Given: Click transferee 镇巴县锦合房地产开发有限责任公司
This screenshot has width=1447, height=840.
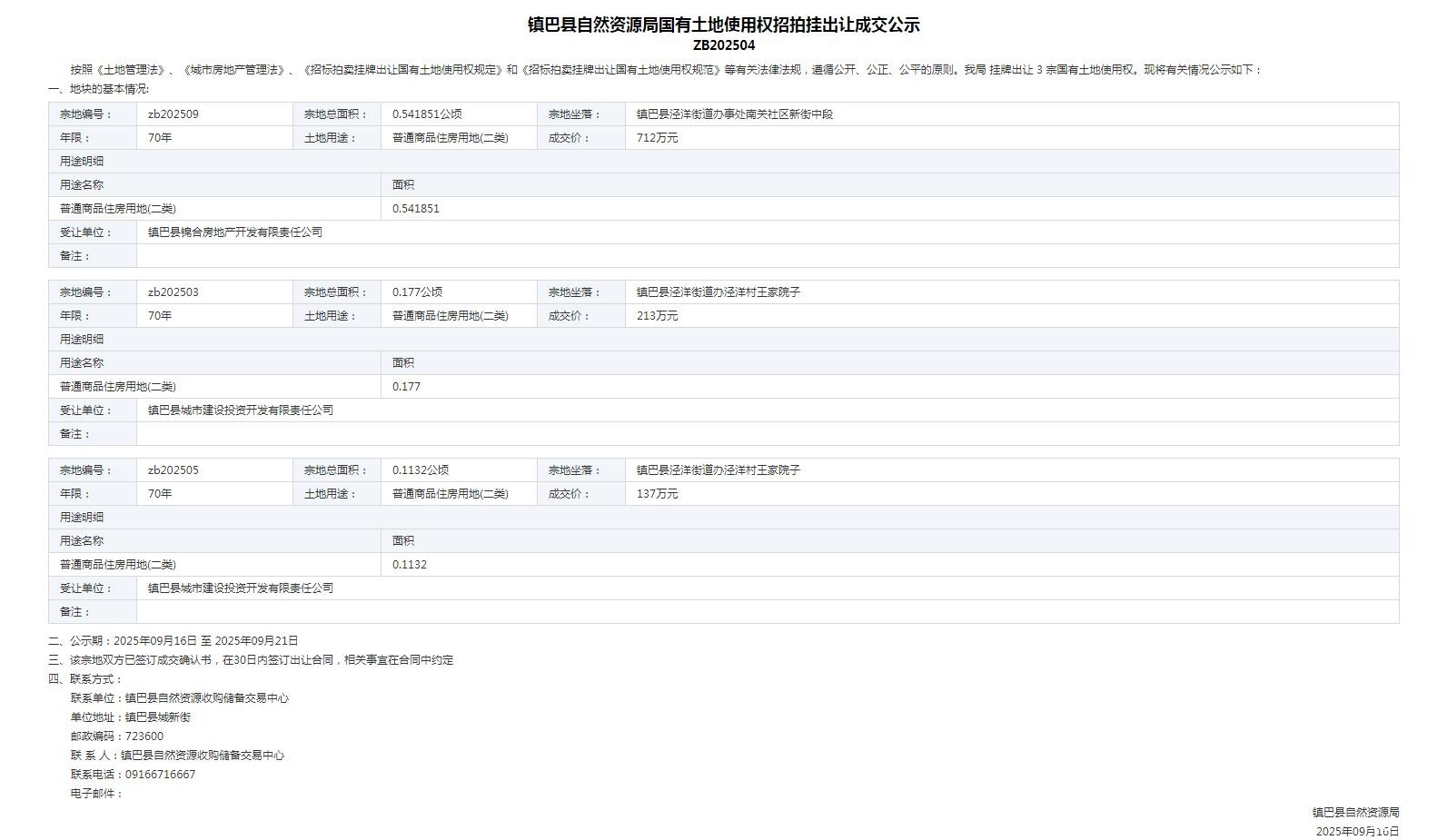Looking at the screenshot, I should point(235,232).
